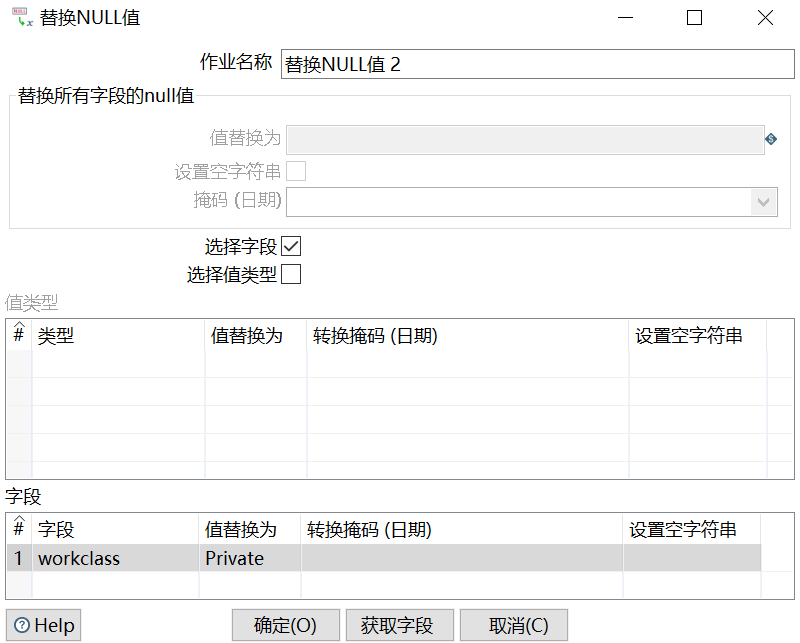800x643 pixels.
Task: Click the 确定(O) button
Action: pos(285,624)
